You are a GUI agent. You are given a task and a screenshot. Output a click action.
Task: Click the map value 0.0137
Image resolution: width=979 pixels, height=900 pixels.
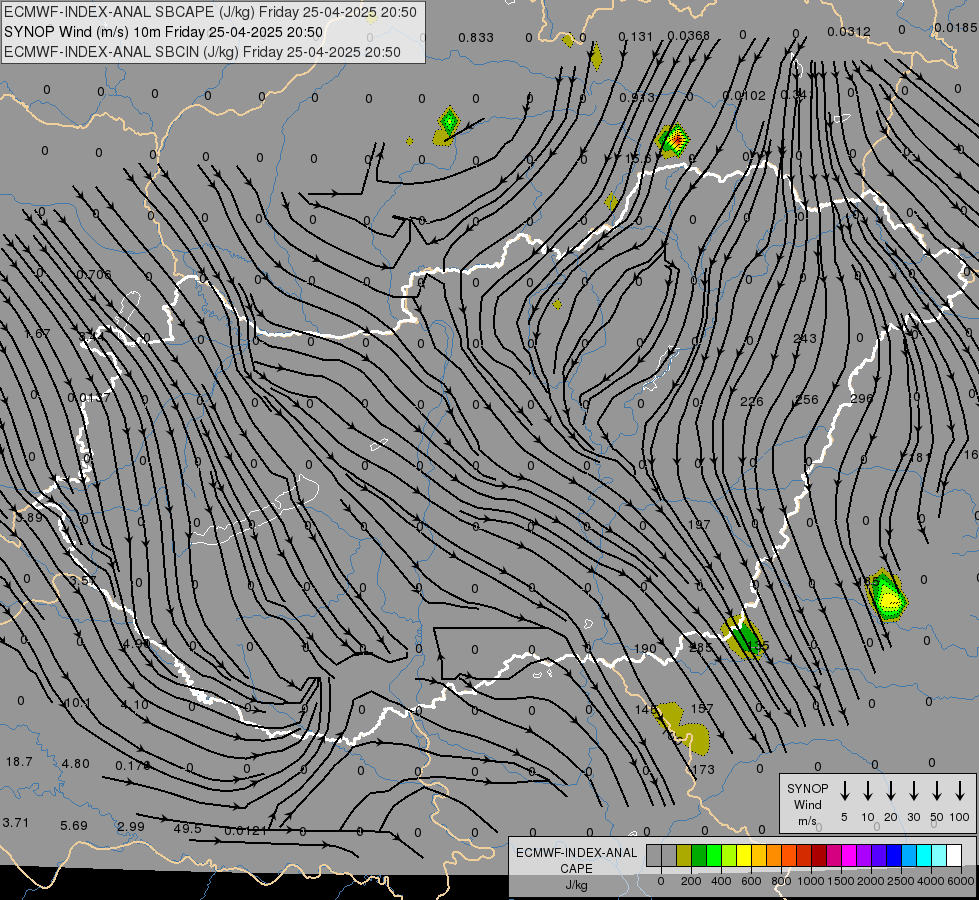pos(89,397)
